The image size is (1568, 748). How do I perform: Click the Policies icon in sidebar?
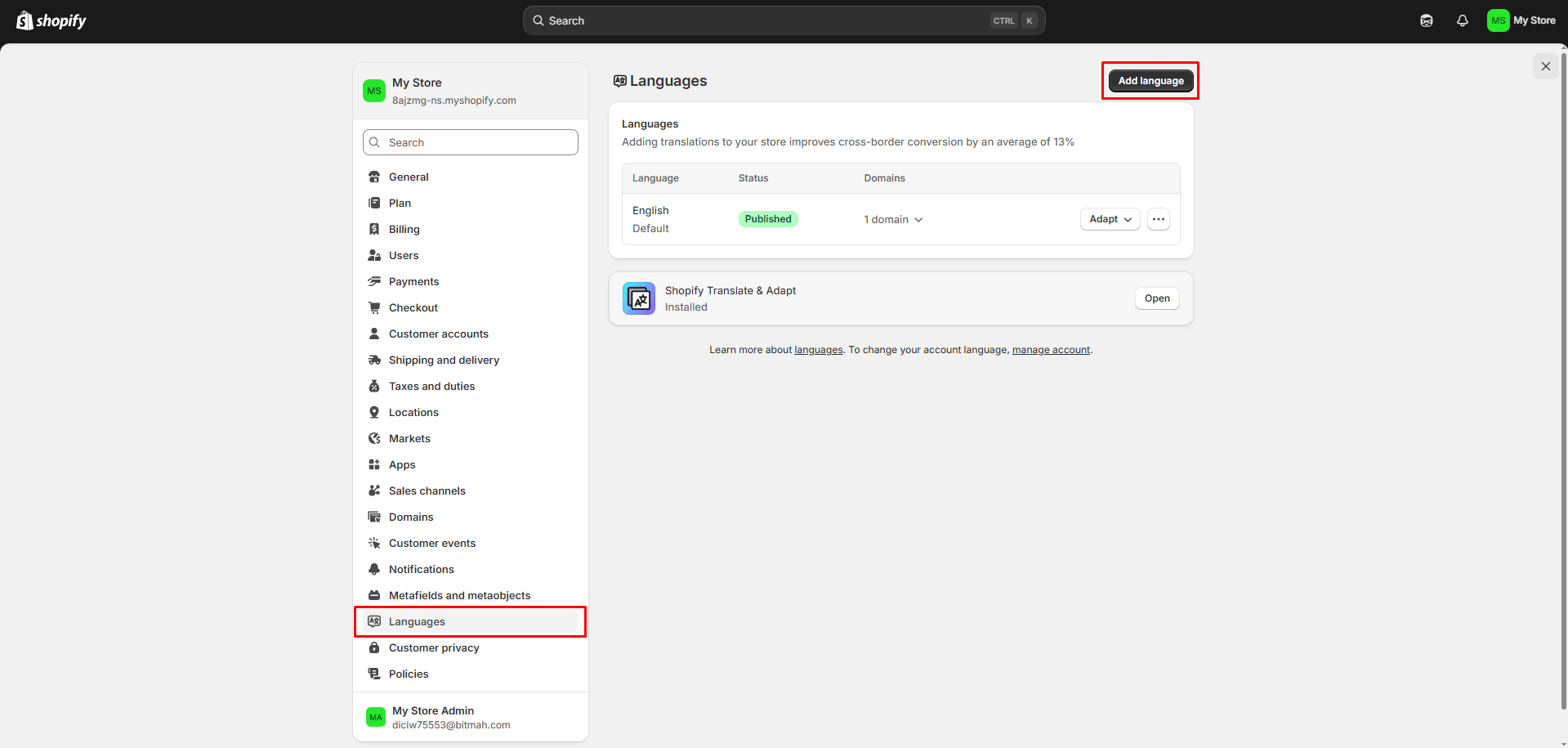coord(374,674)
